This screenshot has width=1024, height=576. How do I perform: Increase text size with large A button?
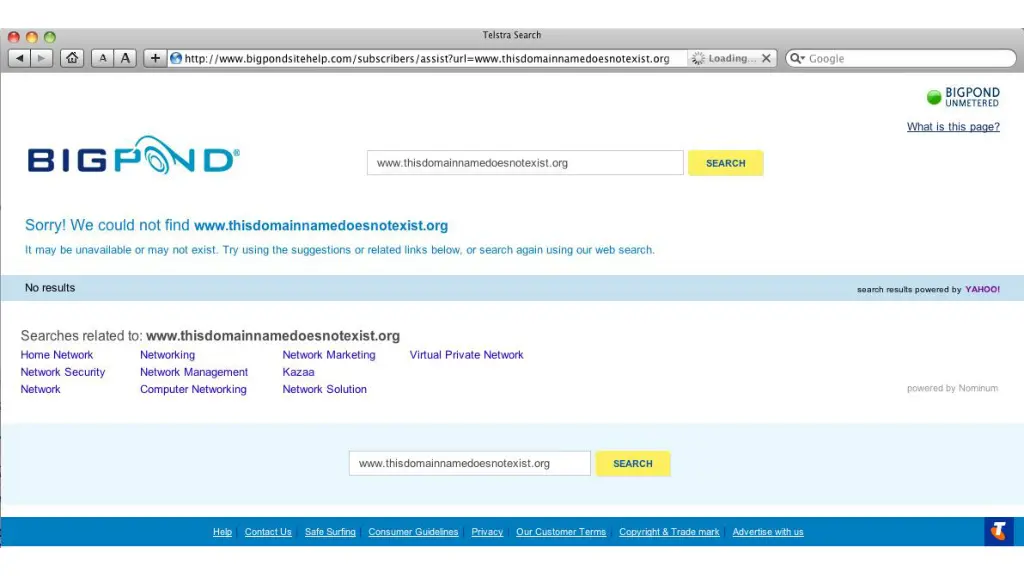tap(125, 58)
